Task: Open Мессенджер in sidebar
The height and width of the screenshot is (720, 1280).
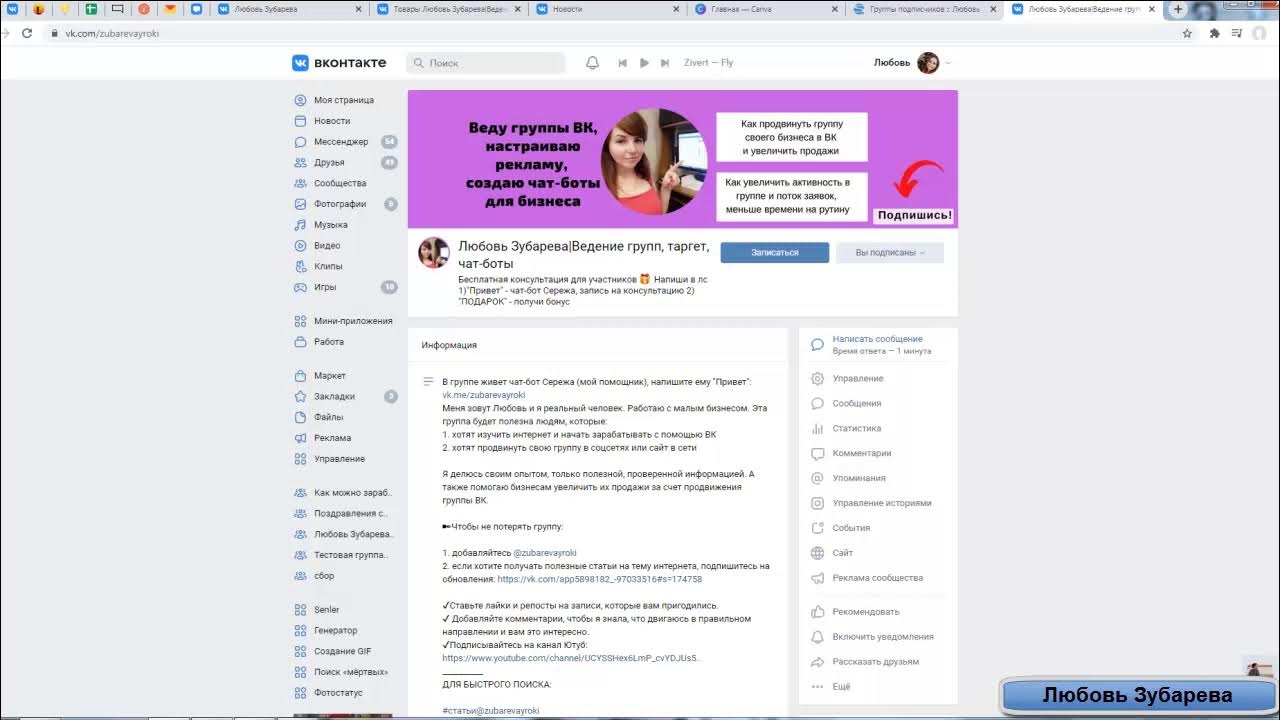Action: [341, 142]
